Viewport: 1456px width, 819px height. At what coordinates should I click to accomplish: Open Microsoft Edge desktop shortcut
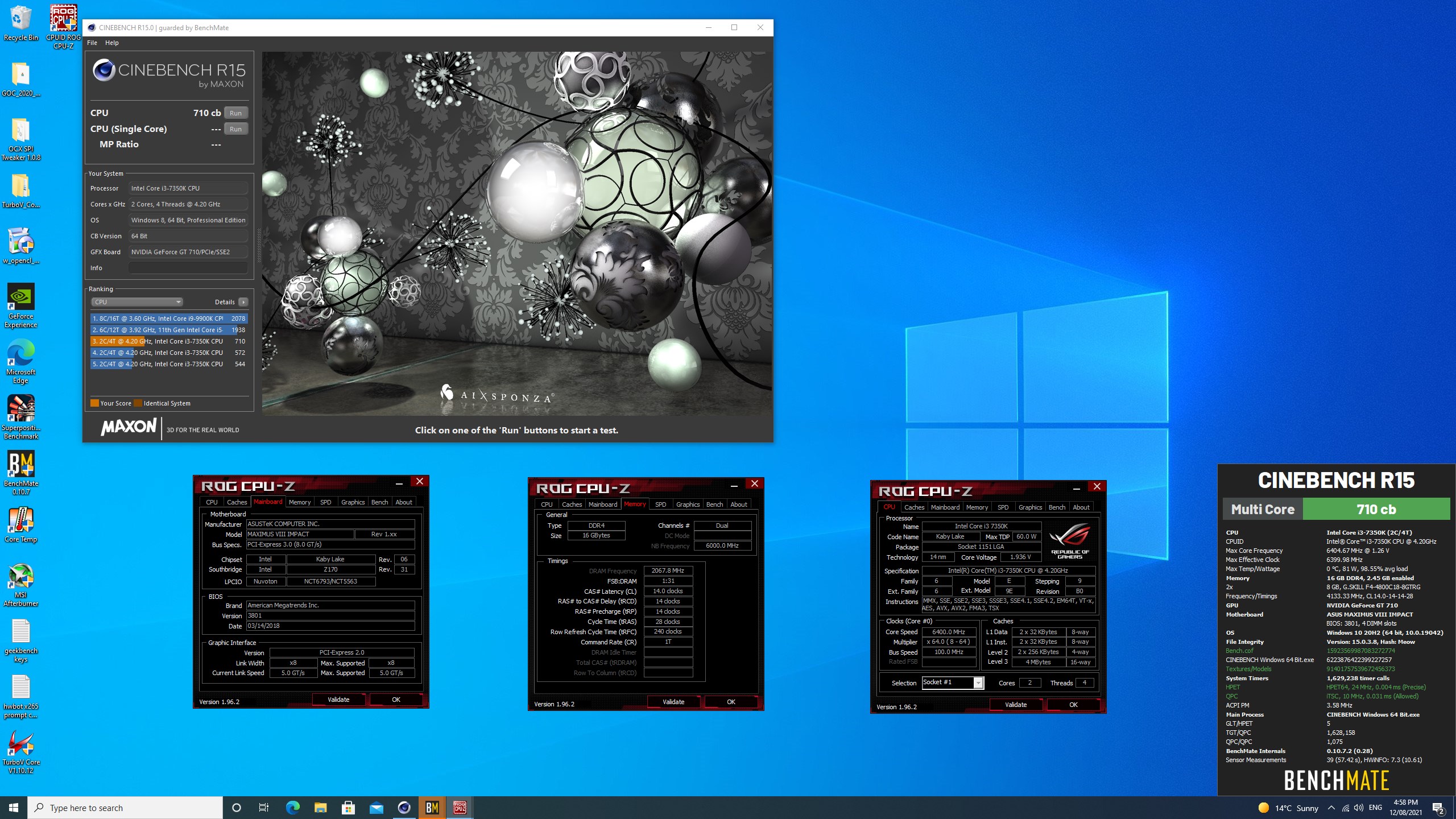20,362
